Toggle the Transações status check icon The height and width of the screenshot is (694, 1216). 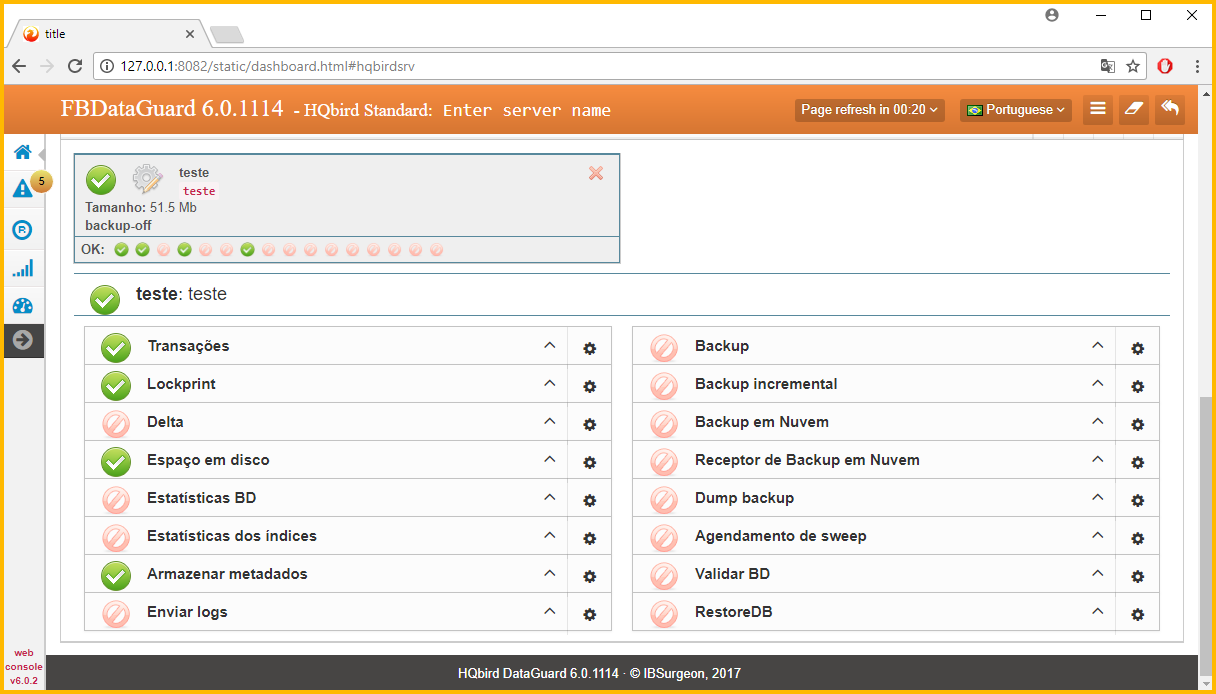point(116,348)
